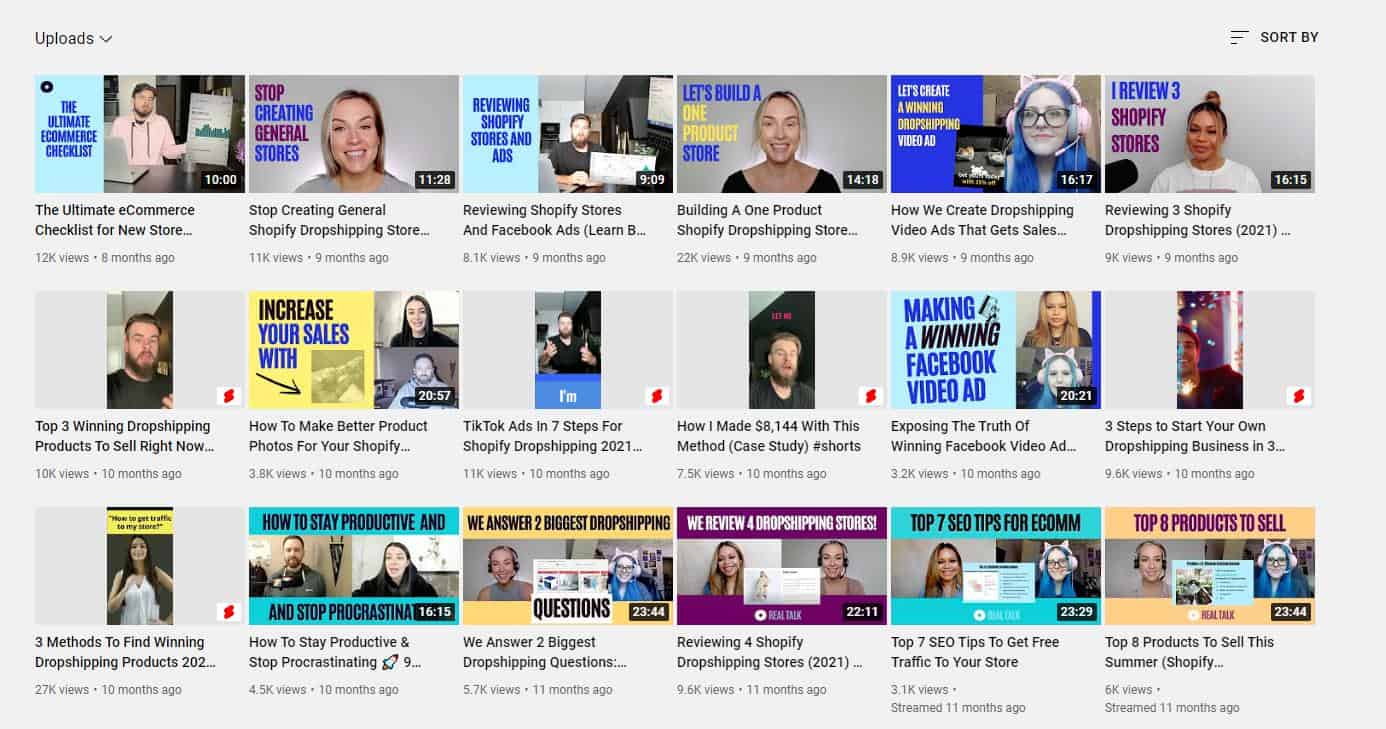Click the title 'Stop Creating General Shopify Dropshipping Store'
This screenshot has width=1386, height=729.
click(339, 220)
